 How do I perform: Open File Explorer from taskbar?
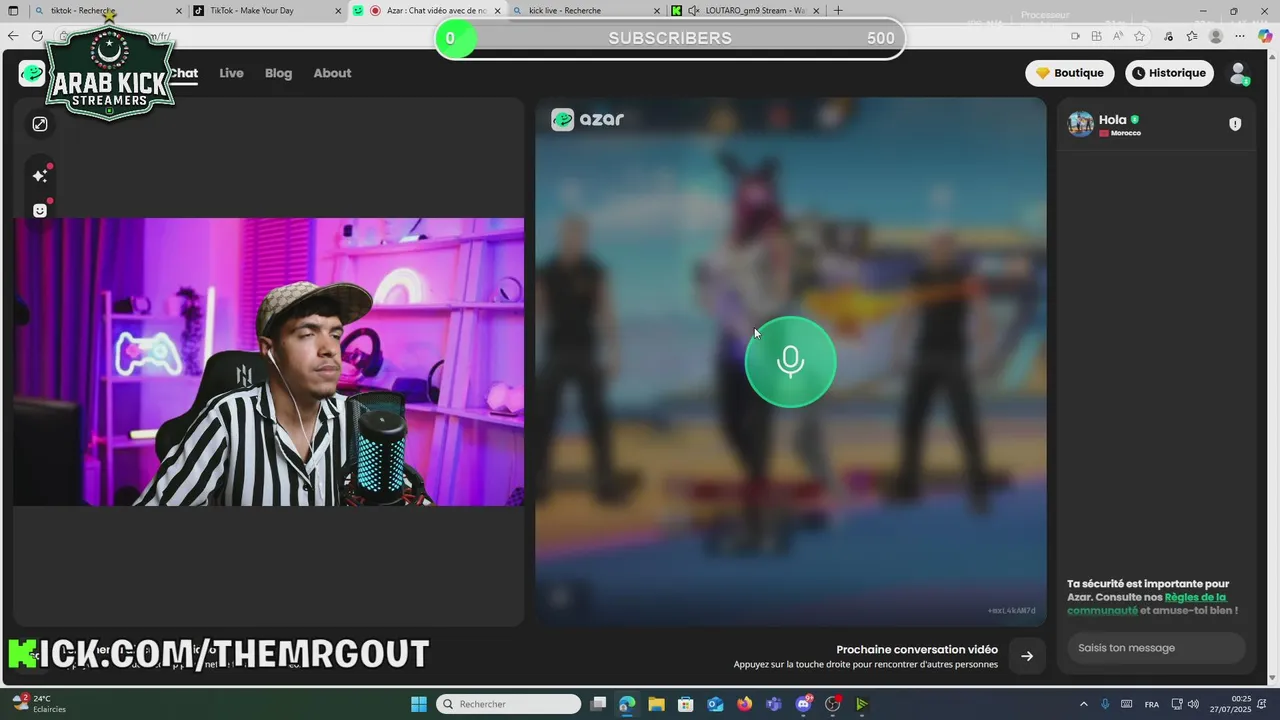[656, 704]
